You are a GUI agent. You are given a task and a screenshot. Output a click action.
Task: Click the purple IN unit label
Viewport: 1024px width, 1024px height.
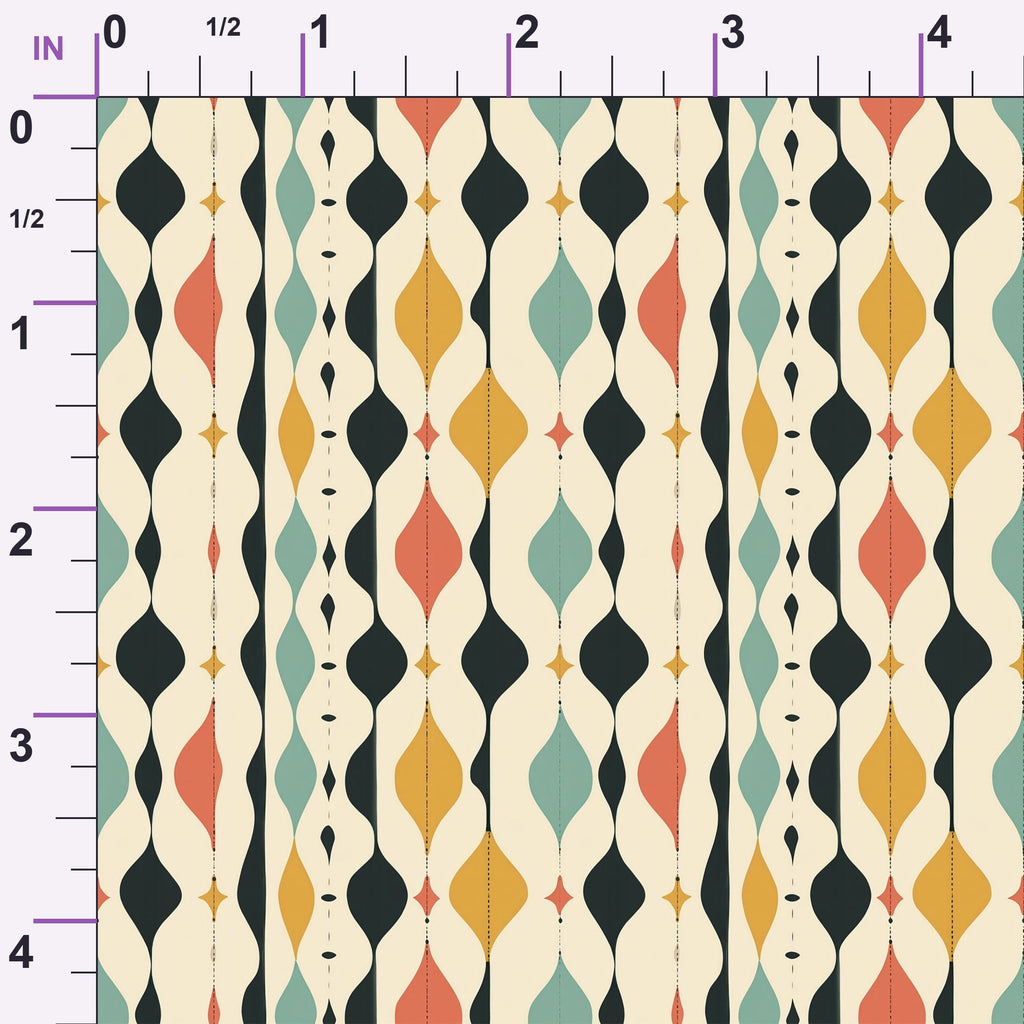pos(48,49)
